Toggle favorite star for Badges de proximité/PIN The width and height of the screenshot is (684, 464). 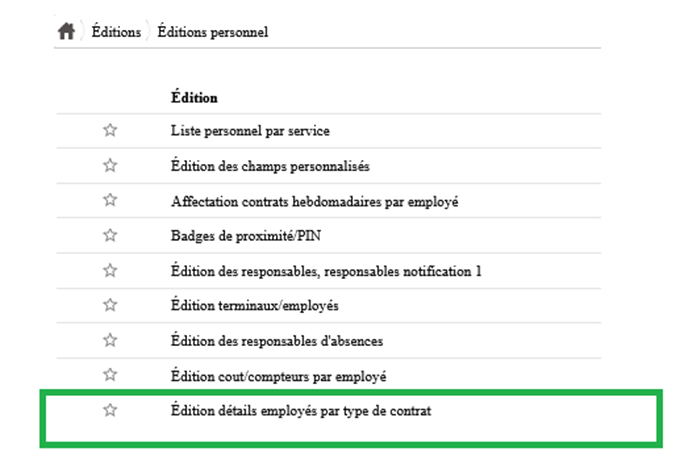point(111,235)
